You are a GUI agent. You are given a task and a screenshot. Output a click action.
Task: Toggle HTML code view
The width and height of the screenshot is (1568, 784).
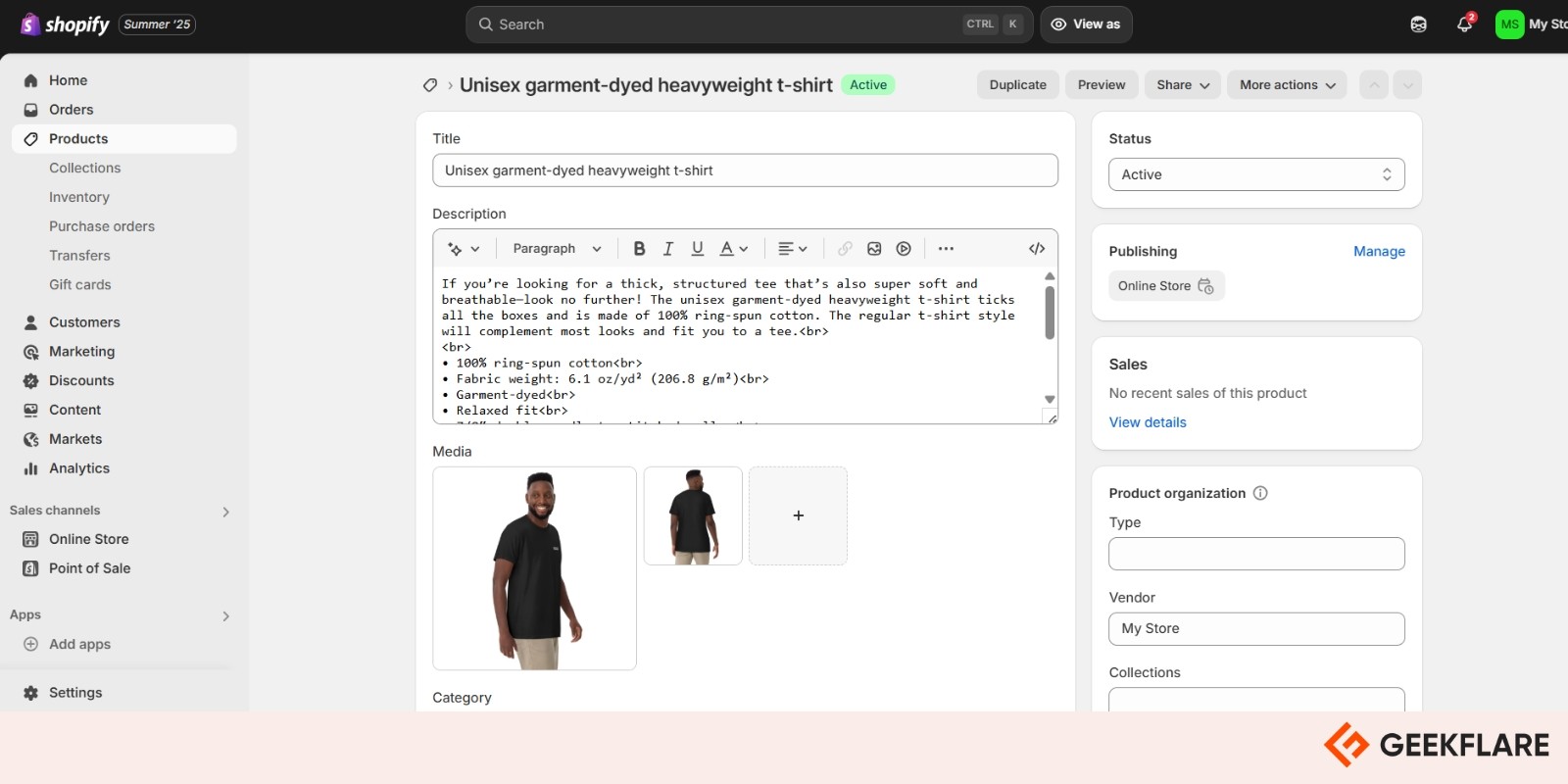coord(1037,249)
